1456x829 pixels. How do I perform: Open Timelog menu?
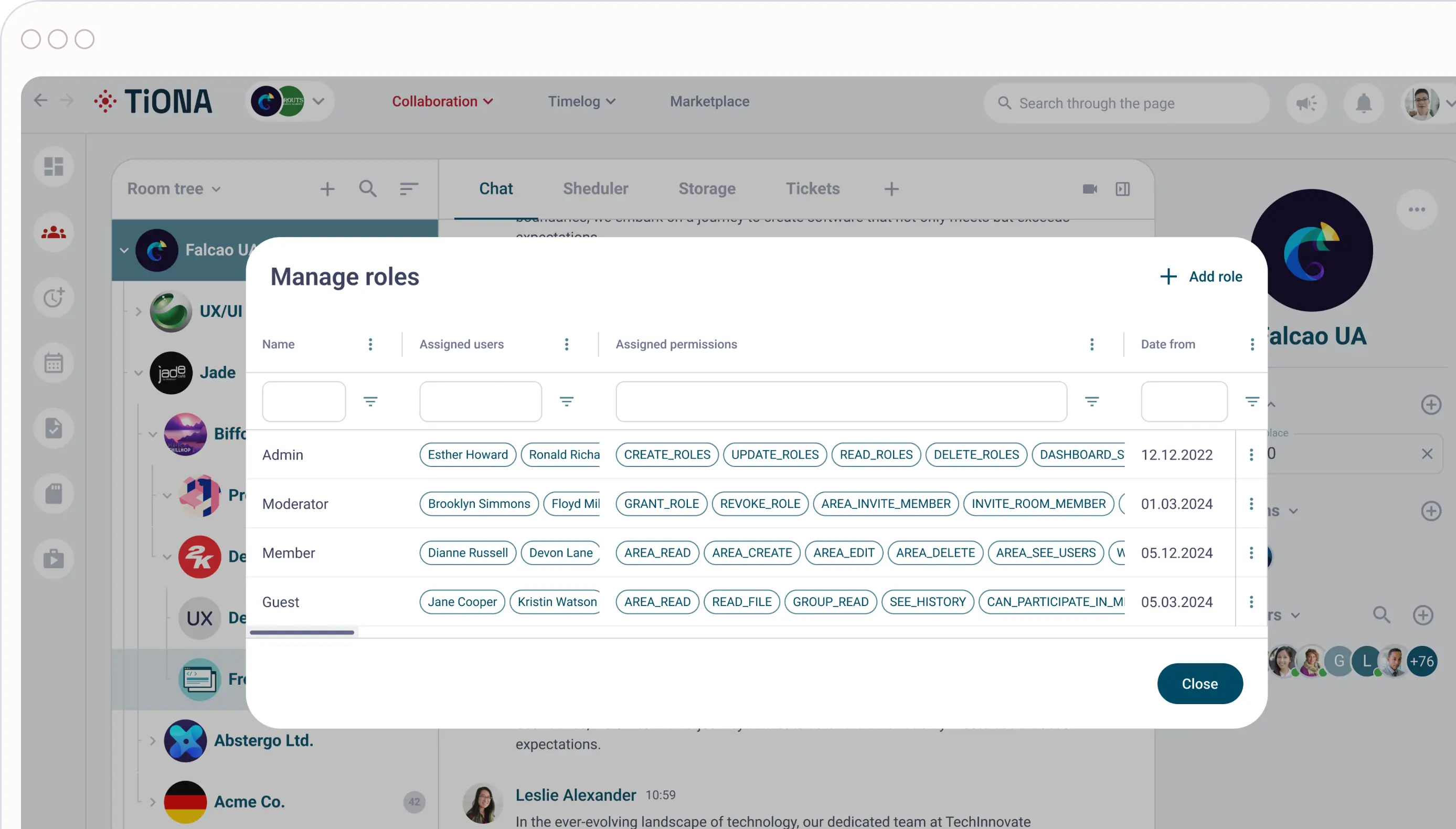pos(582,101)
